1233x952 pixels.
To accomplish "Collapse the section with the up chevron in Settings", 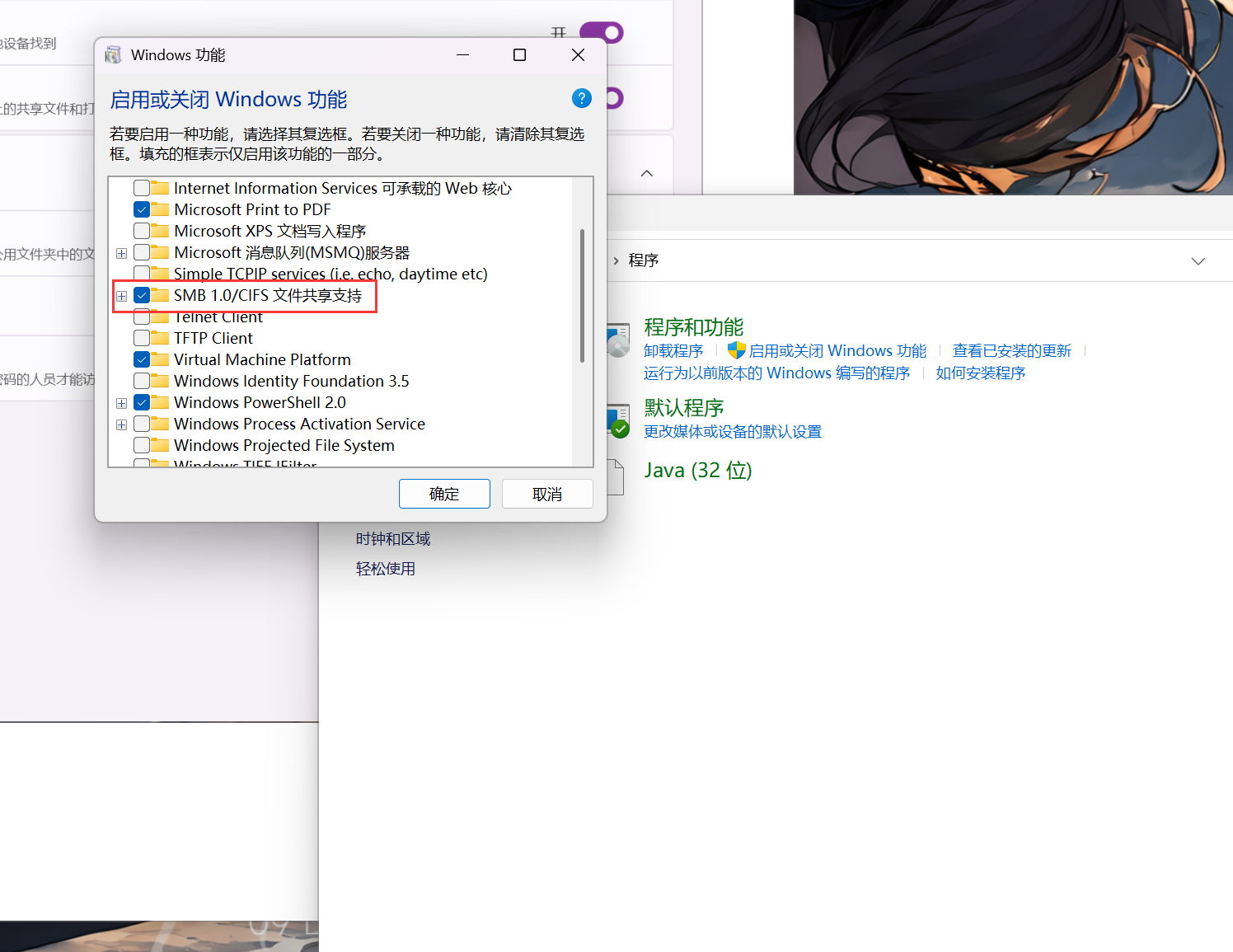I will click(647, 173).
